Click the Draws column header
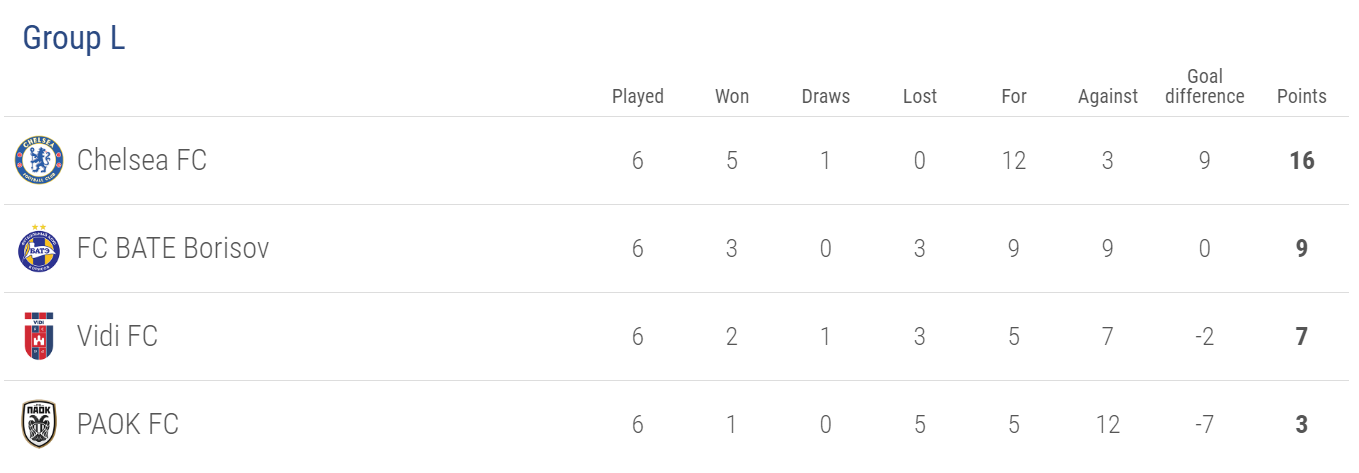The image size is (1359, 473). pos(826,96)
